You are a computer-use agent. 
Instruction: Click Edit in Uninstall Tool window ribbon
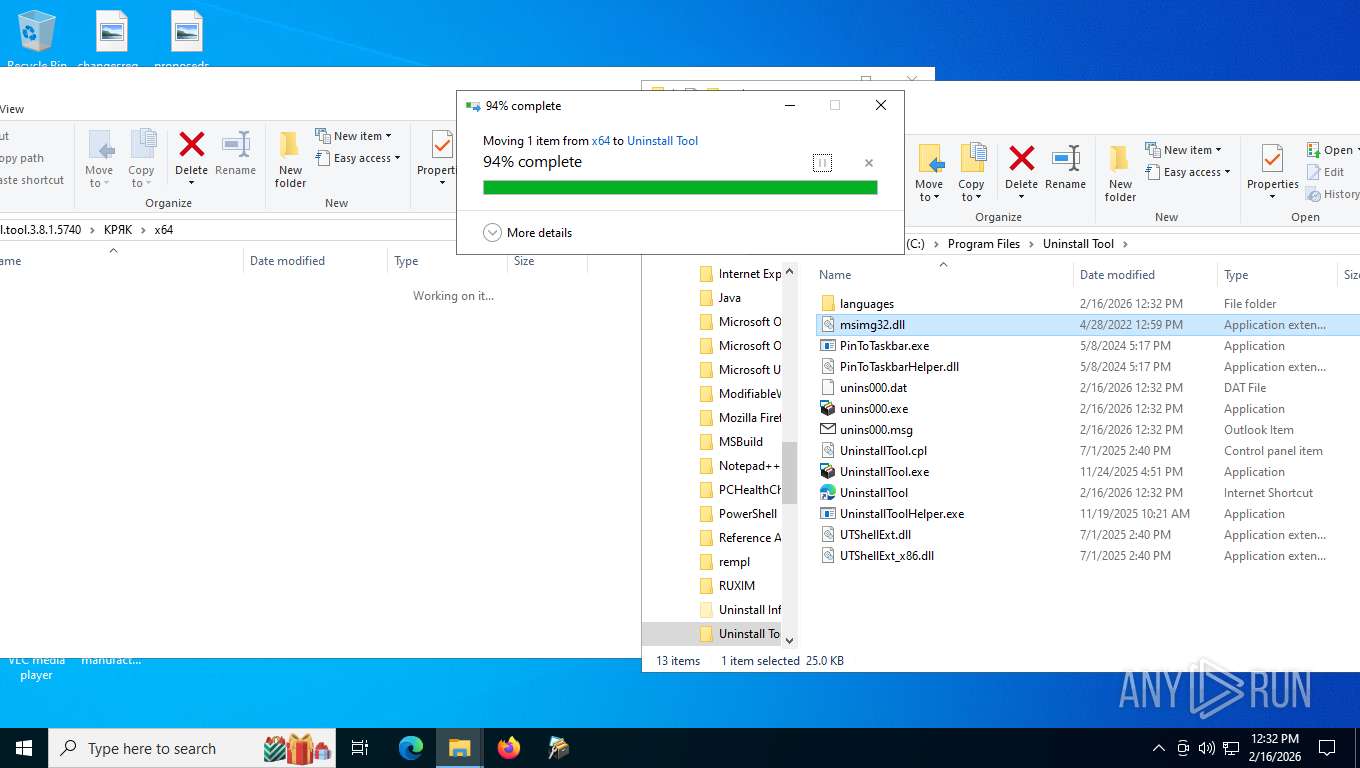[x=1326, y=172]
